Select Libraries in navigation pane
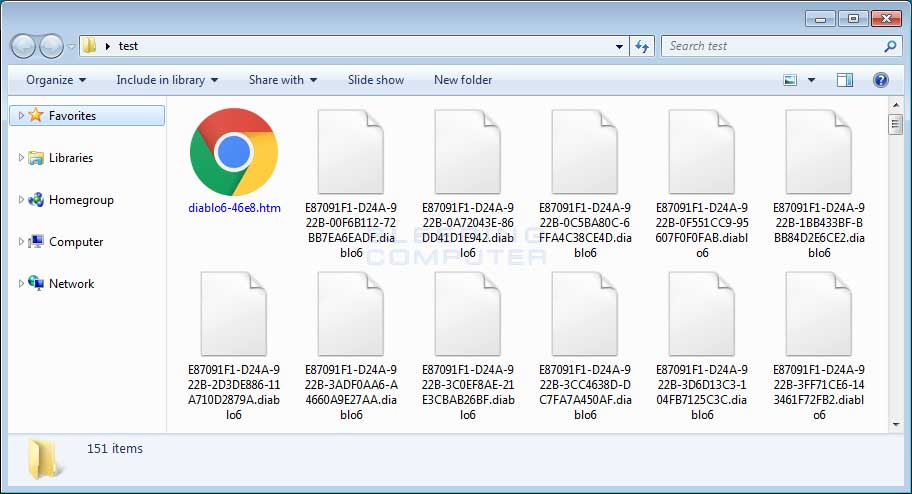912x494 pixels. pos(71,158)
